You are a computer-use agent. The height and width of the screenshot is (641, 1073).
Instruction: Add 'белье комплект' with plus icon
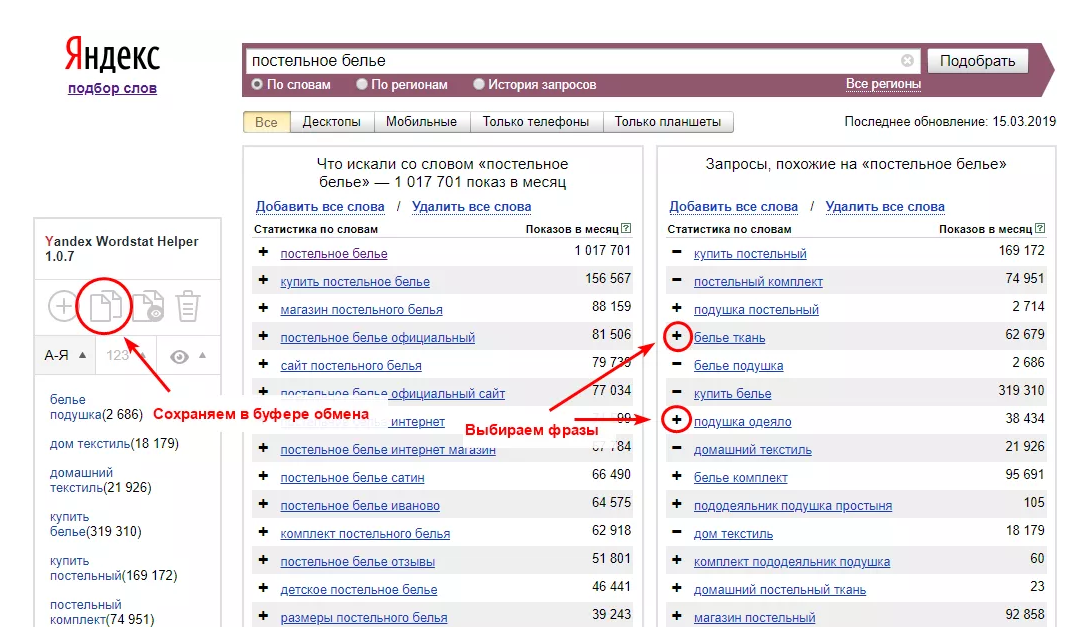[x=677, y=477]
